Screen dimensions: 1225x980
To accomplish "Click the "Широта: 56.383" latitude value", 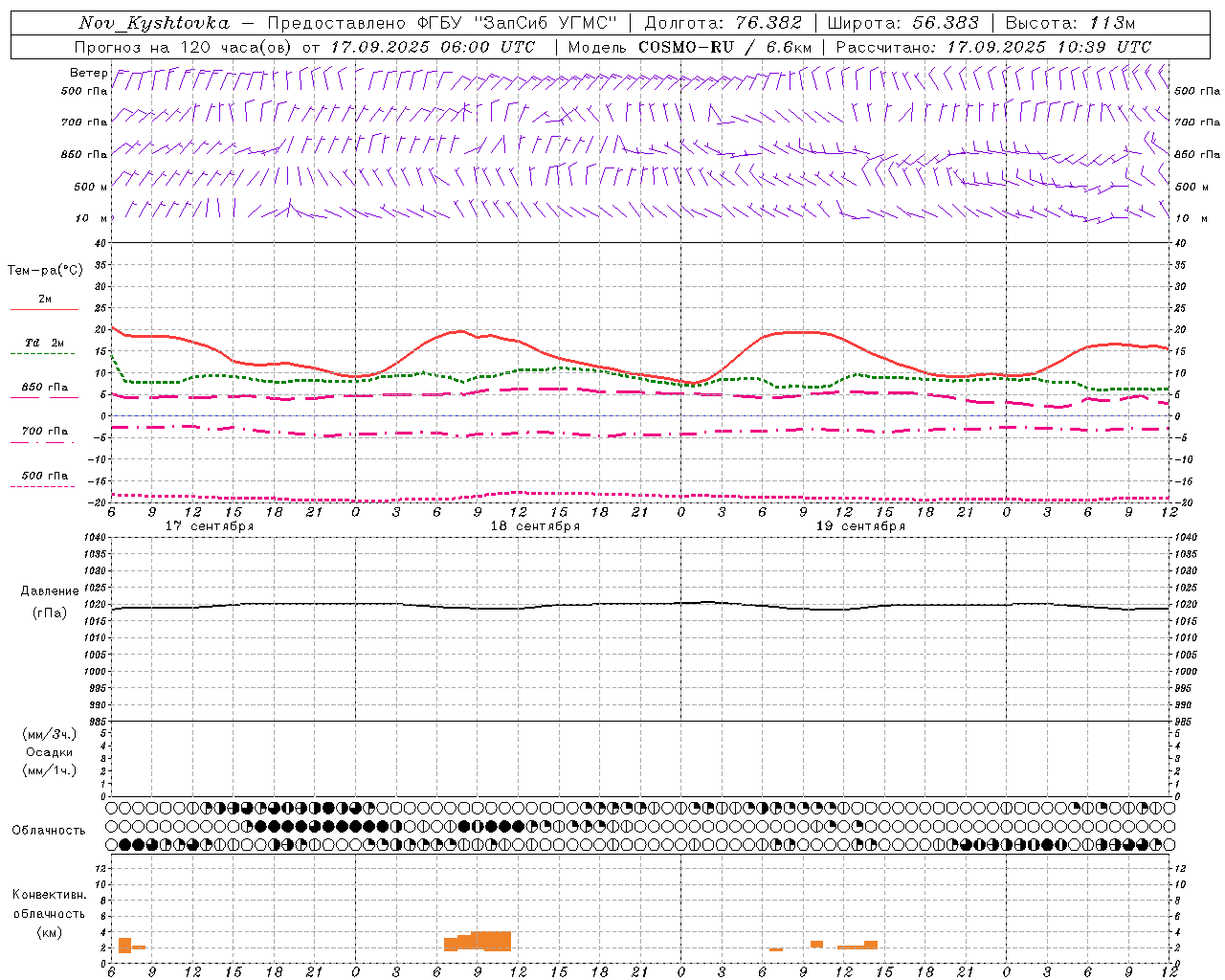I will (902, 23).
